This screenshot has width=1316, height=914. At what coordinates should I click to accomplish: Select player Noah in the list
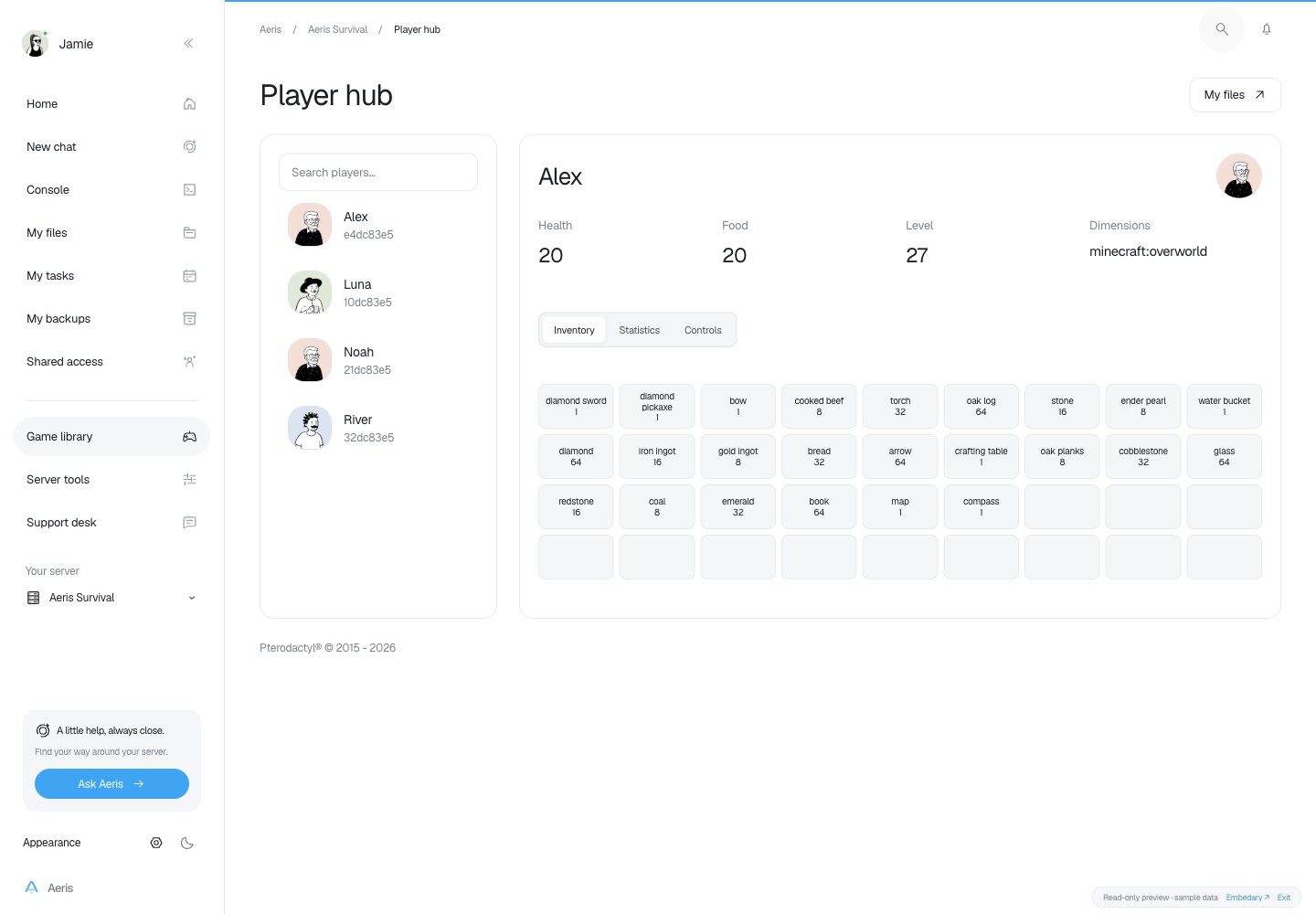(378, 360)
